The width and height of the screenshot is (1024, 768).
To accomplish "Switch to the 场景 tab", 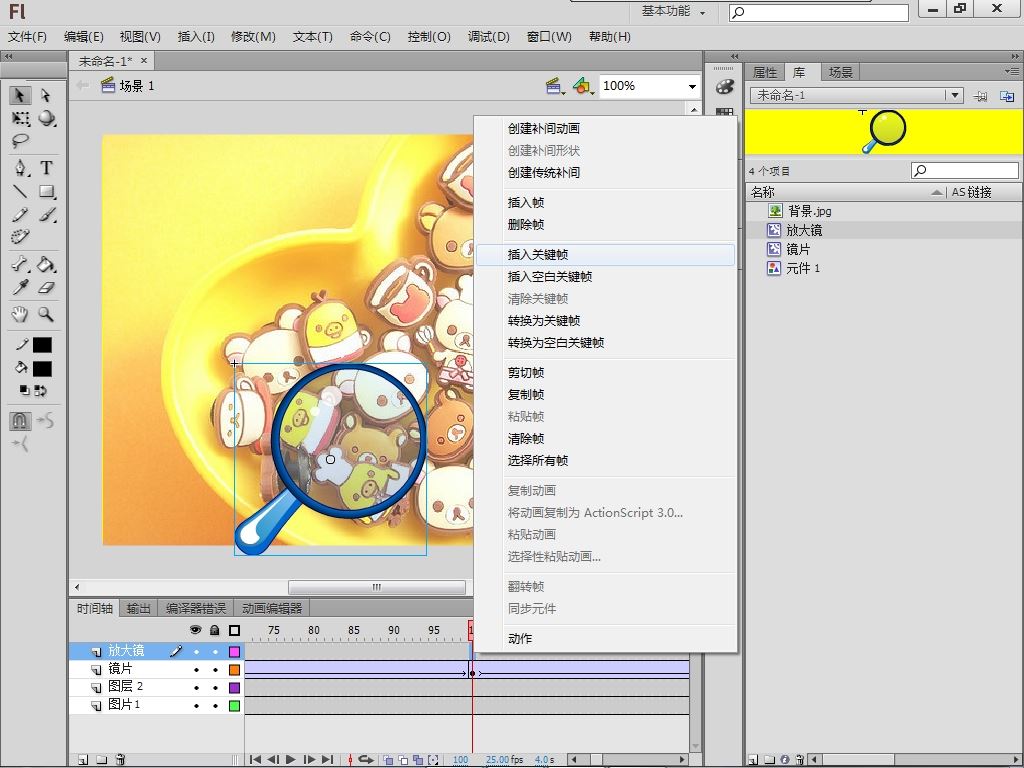I will pos(840,72).
